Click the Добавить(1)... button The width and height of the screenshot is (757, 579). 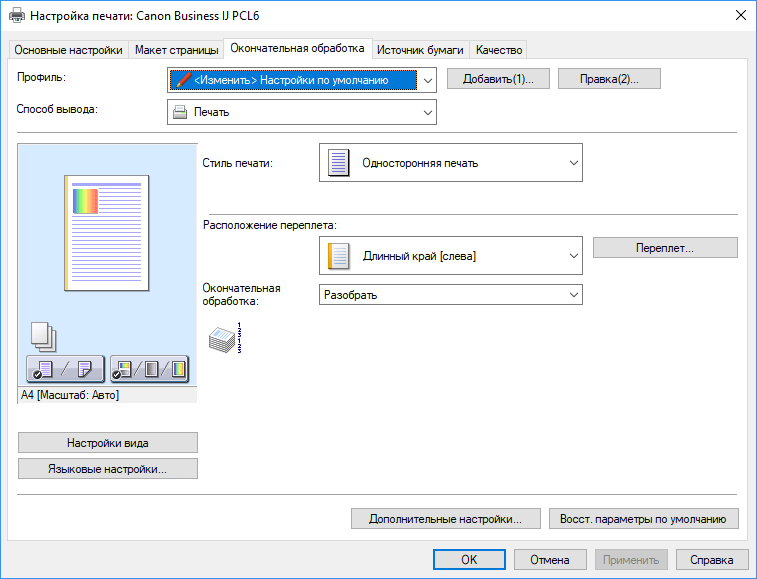498,79
